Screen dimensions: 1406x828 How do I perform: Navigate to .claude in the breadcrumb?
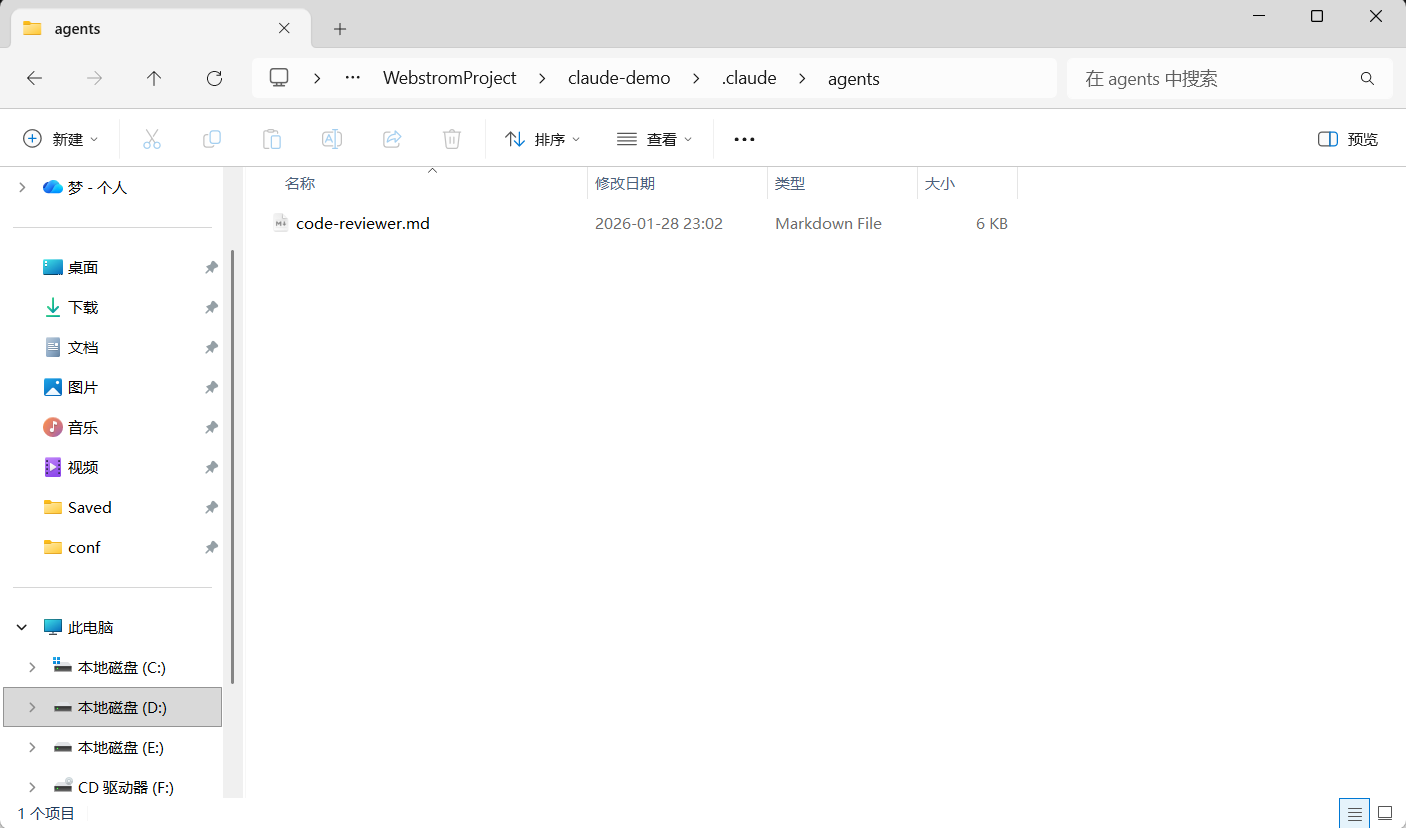coord(749,78)
